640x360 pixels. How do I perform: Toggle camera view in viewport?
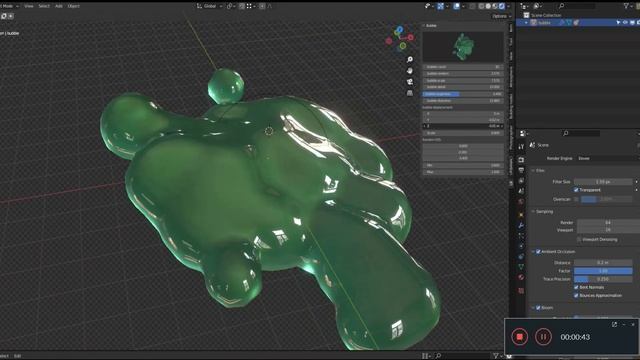[x=410, y=82]
